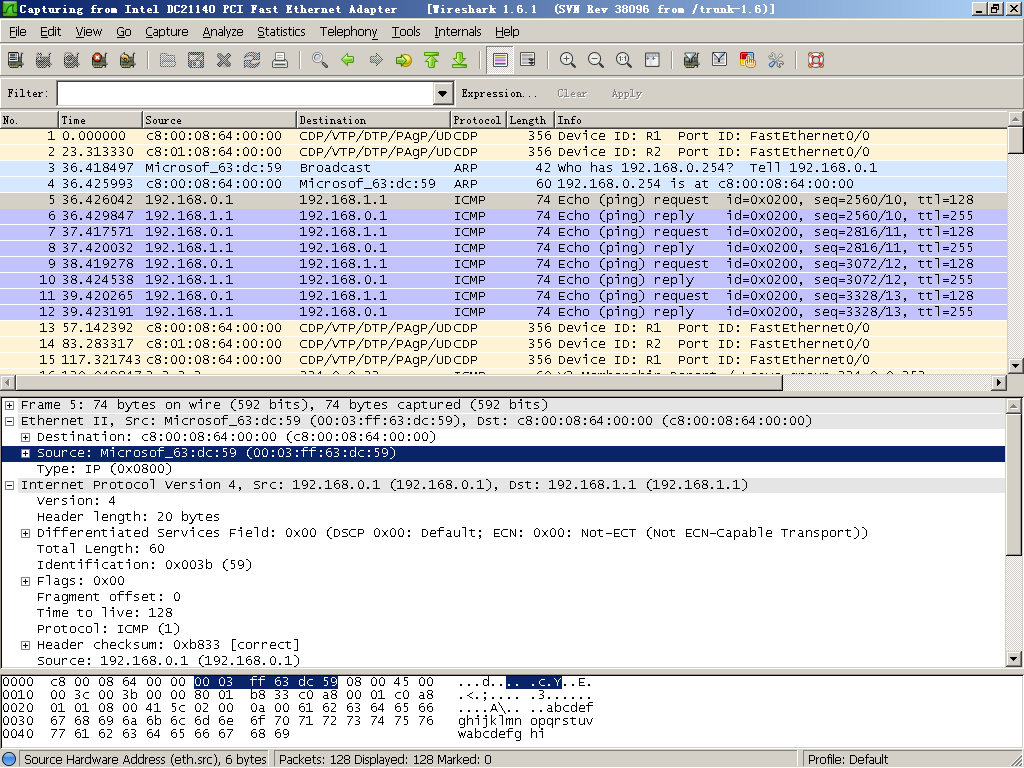
Task: Select packet 4 '192.168.0.254 is at' ARP reply
Action: [x=503, y=184]
